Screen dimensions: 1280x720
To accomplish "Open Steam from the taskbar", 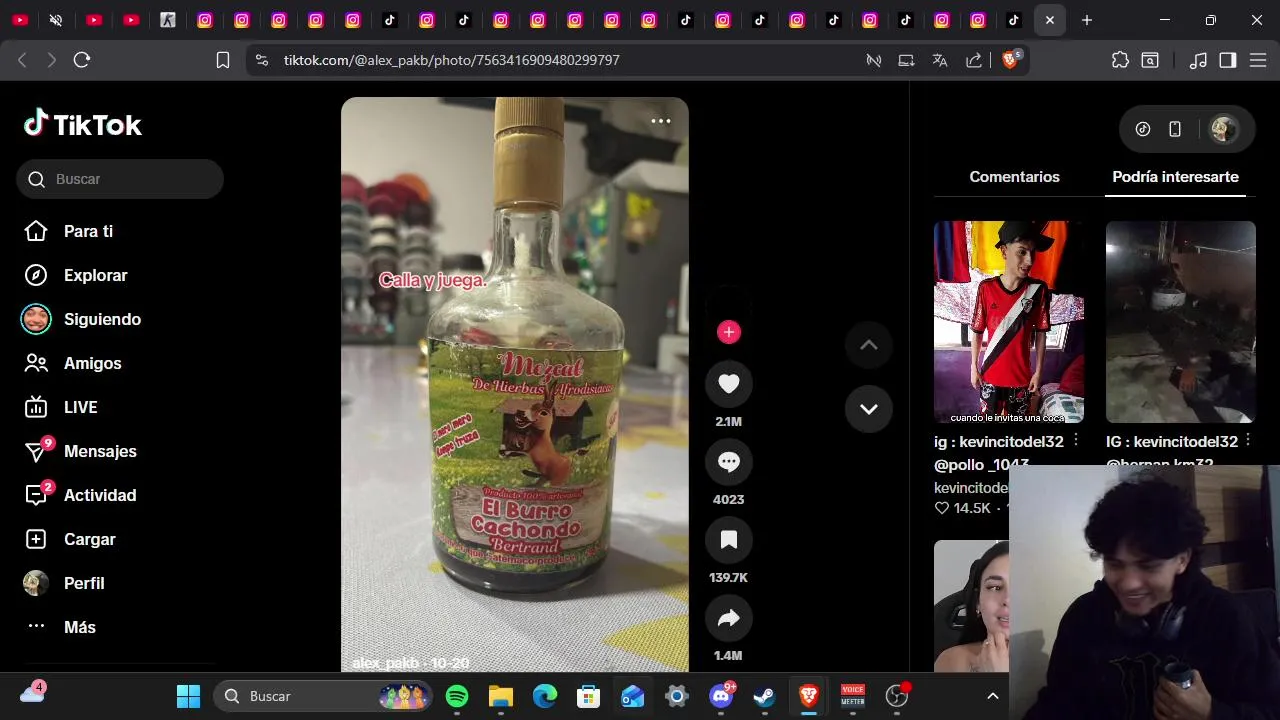I will tap(765, 696).
